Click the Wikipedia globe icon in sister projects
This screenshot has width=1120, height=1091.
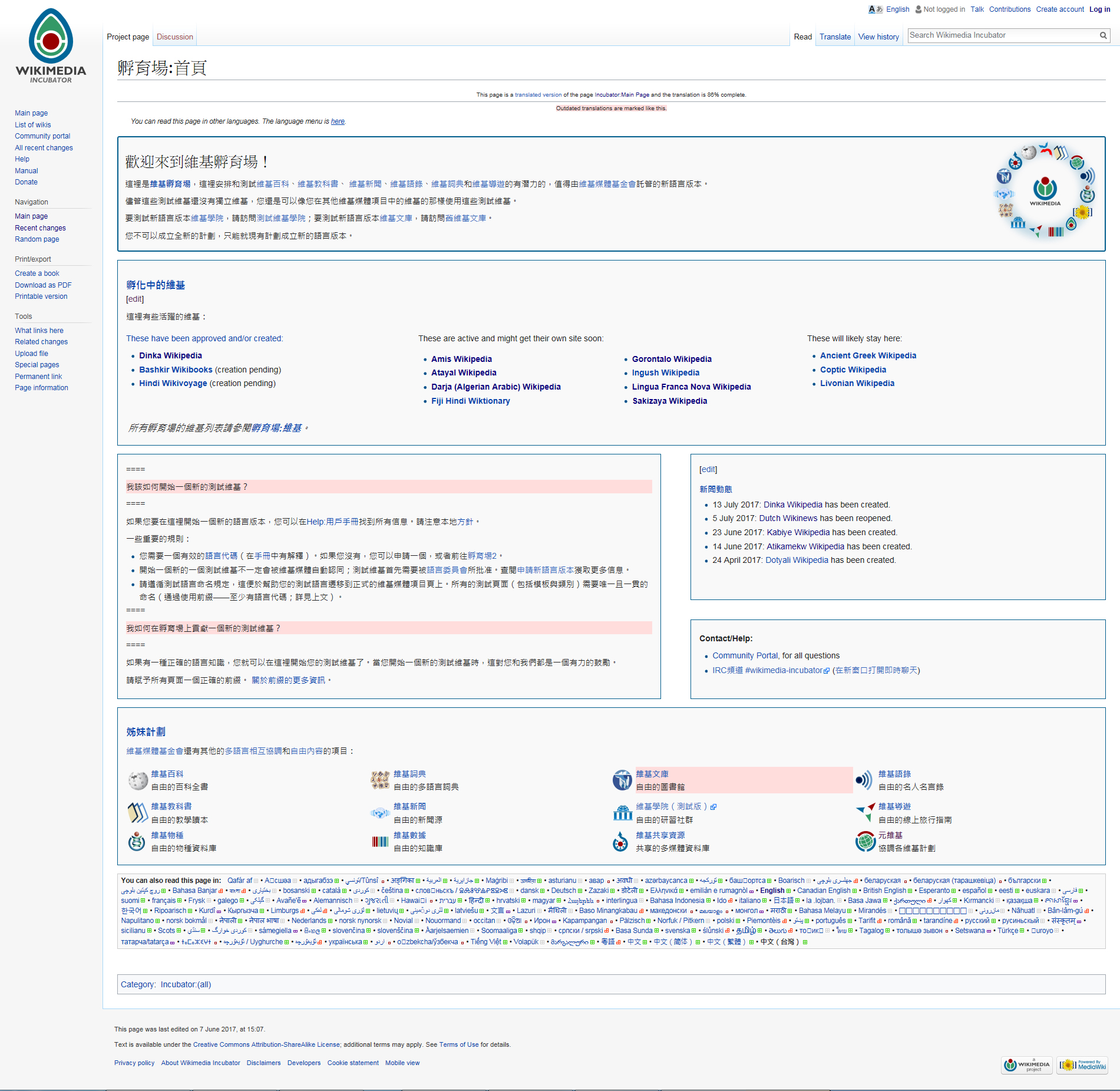(x=138, y=780)
